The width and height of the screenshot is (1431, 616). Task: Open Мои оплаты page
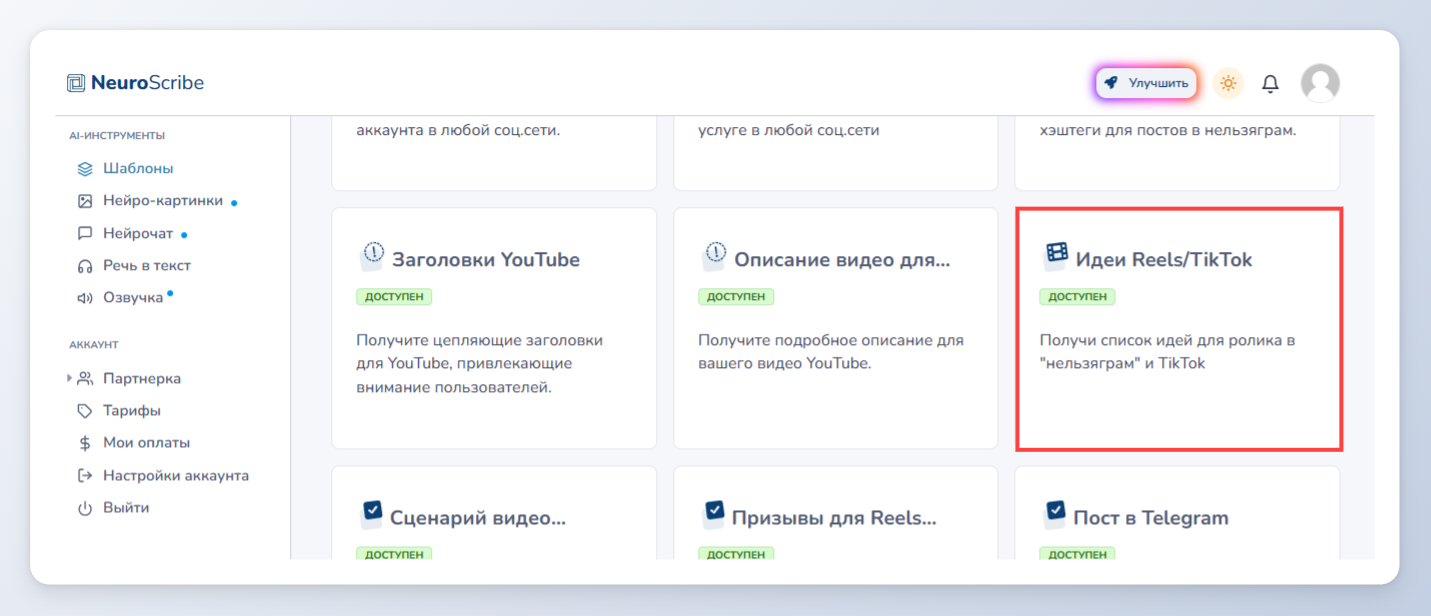click(x=146, y=443)
